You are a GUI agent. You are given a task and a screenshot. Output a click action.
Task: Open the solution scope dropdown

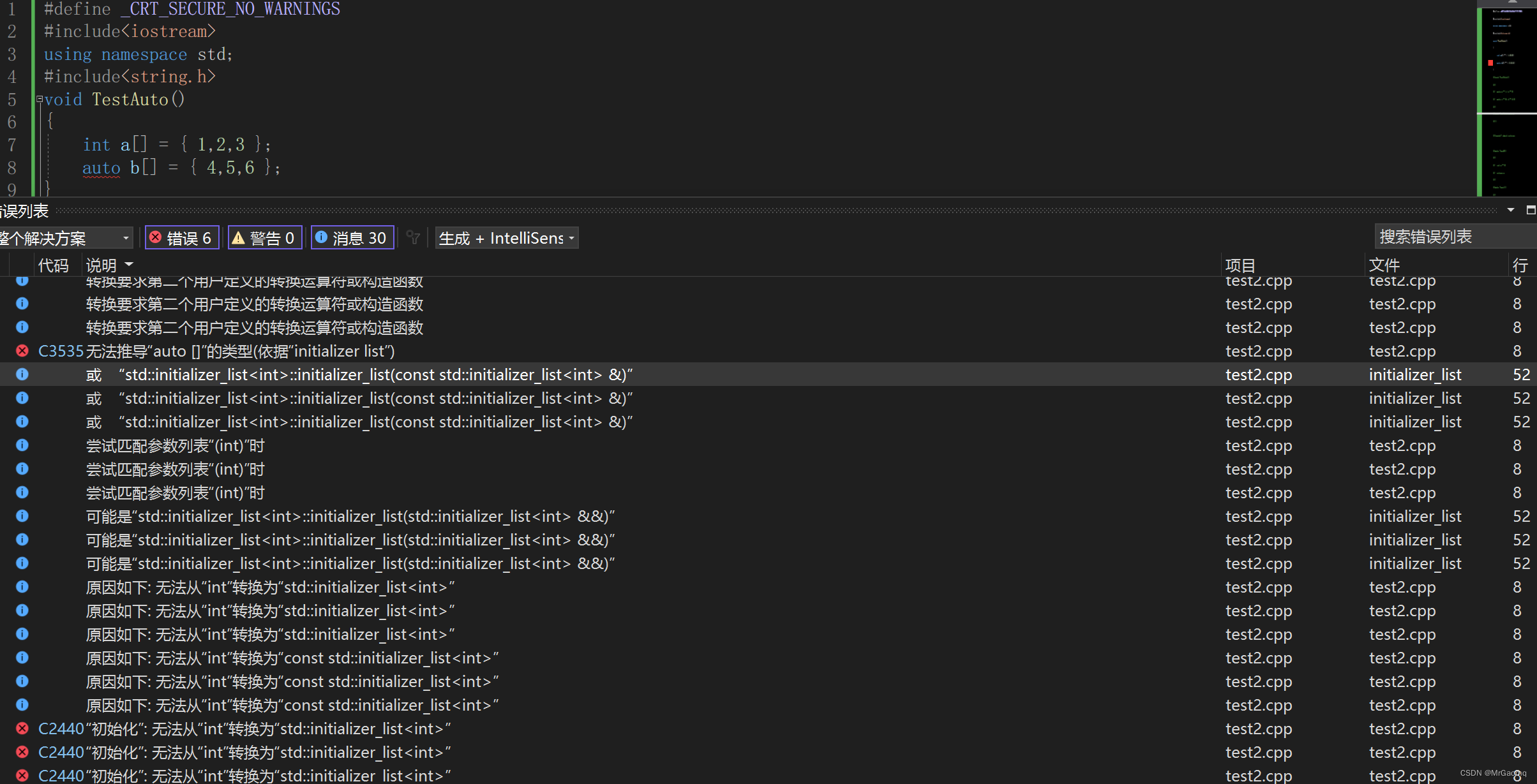tap(66, 238)
